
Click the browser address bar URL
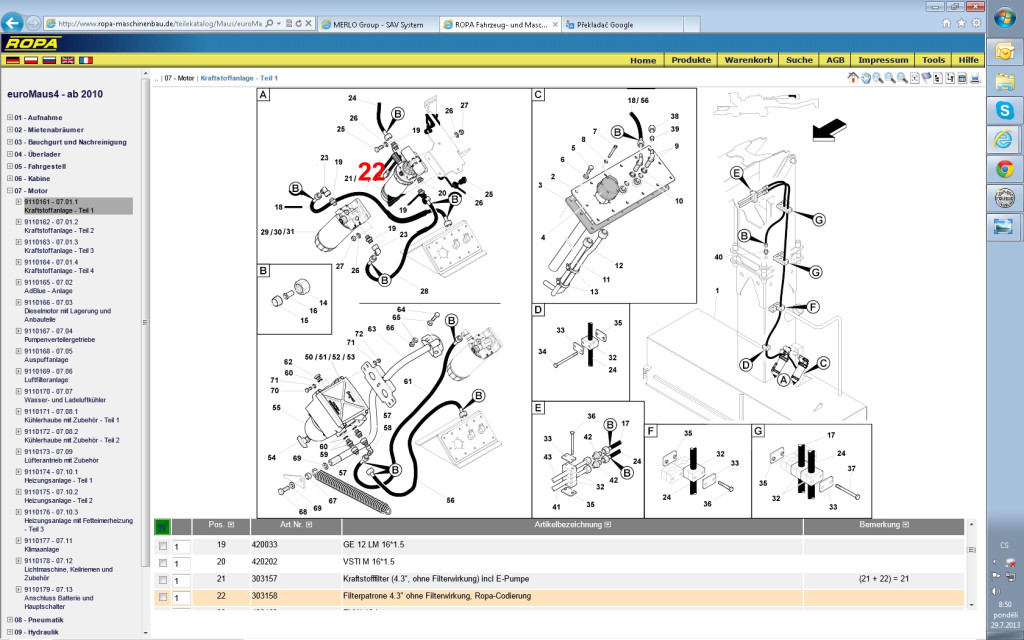click(x=160, y=24)
